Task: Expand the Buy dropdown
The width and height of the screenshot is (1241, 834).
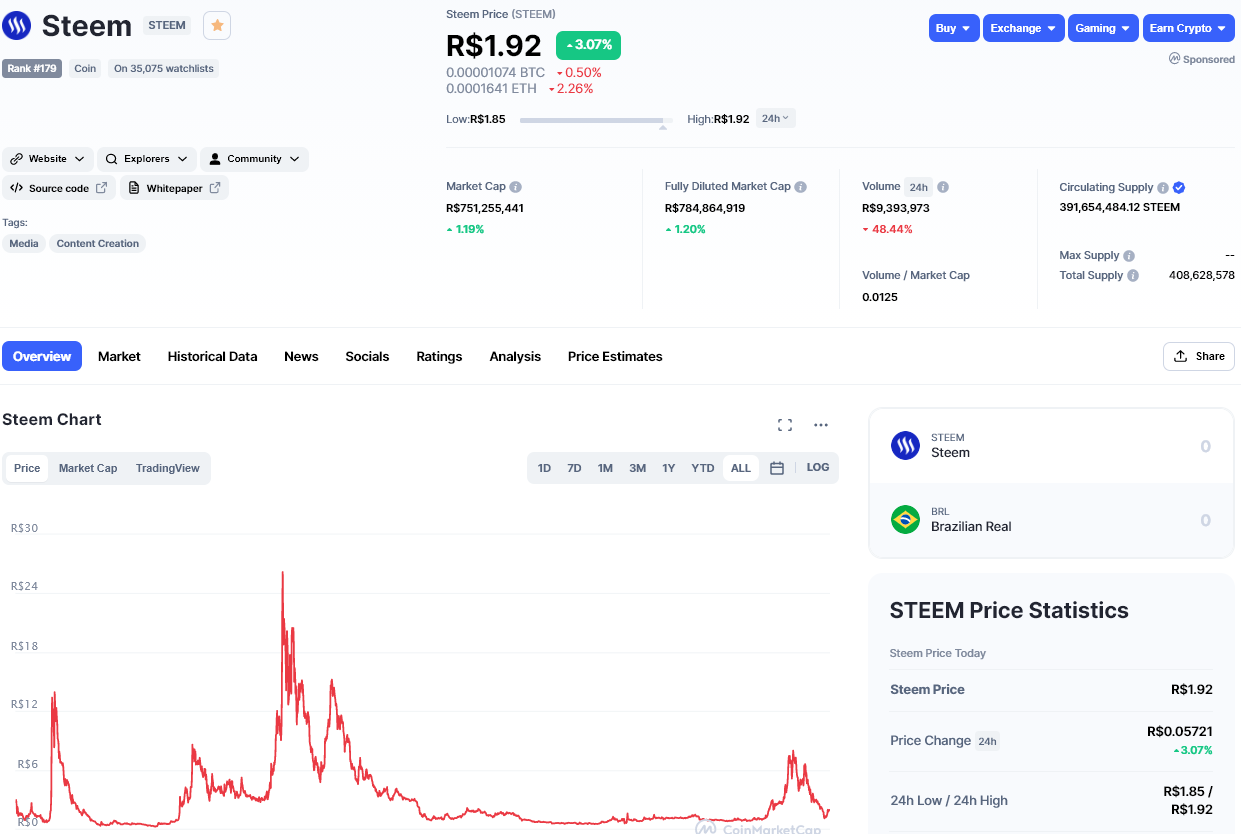Action: [953, 28]
